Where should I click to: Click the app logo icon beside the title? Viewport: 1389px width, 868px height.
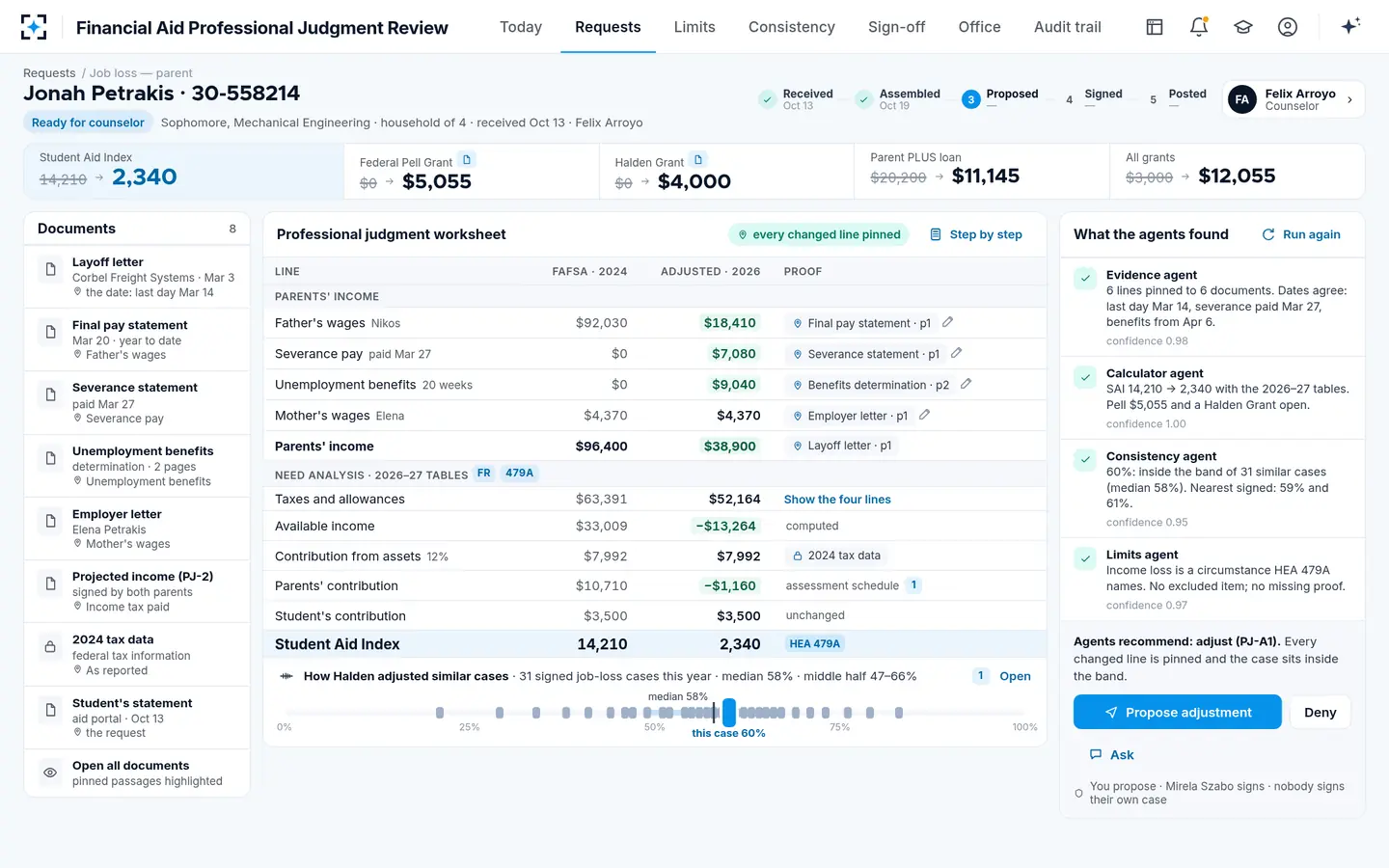tap(34, 27)
